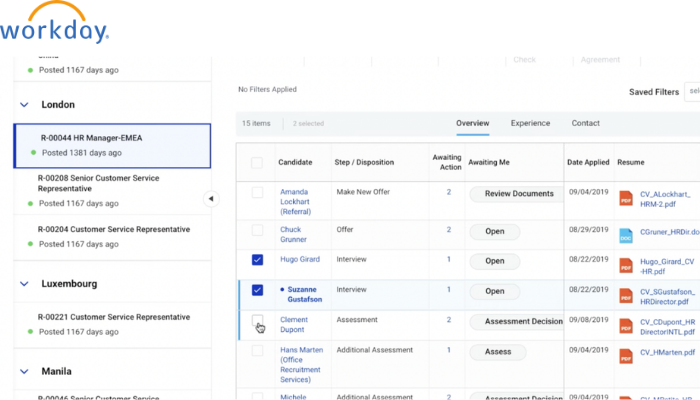Open DOC icon for CGruner_HRDir resume
This screenshot has width=700, height=400.
pos(626,236)
